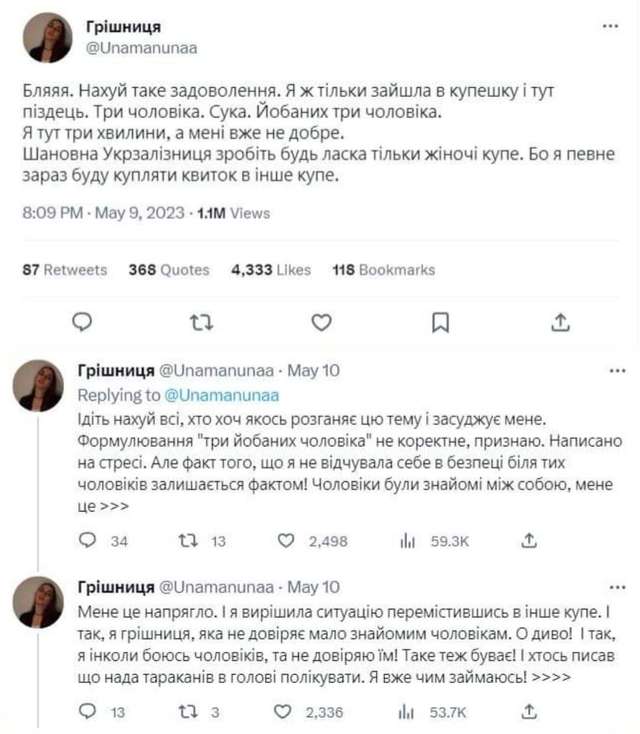Share the main tweet
Screen dimensions: 640x734
tap(561, 322)
